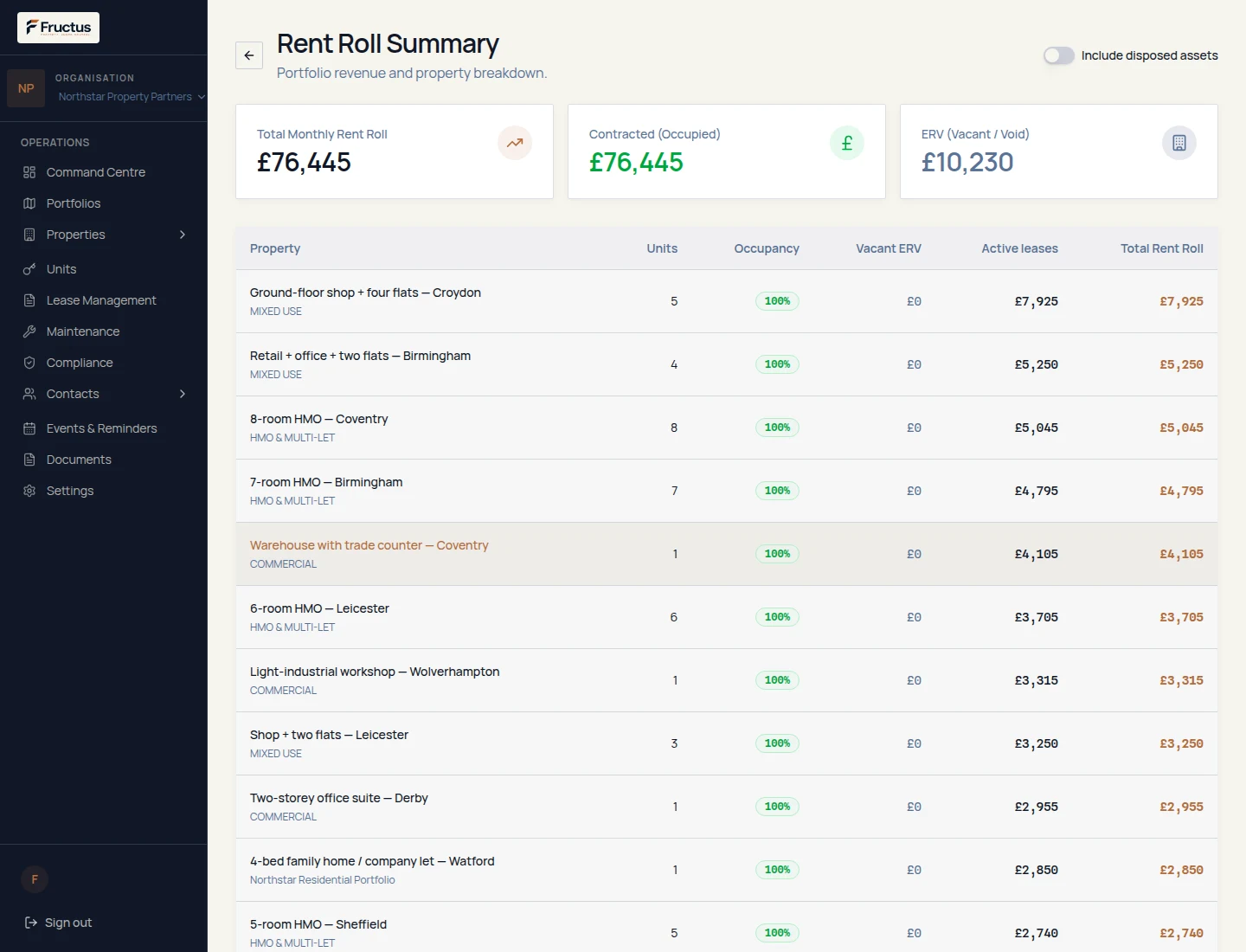Click the Vacant ERV column header
This screenshot has width=1246, height=952.
[x=889, y=248]
